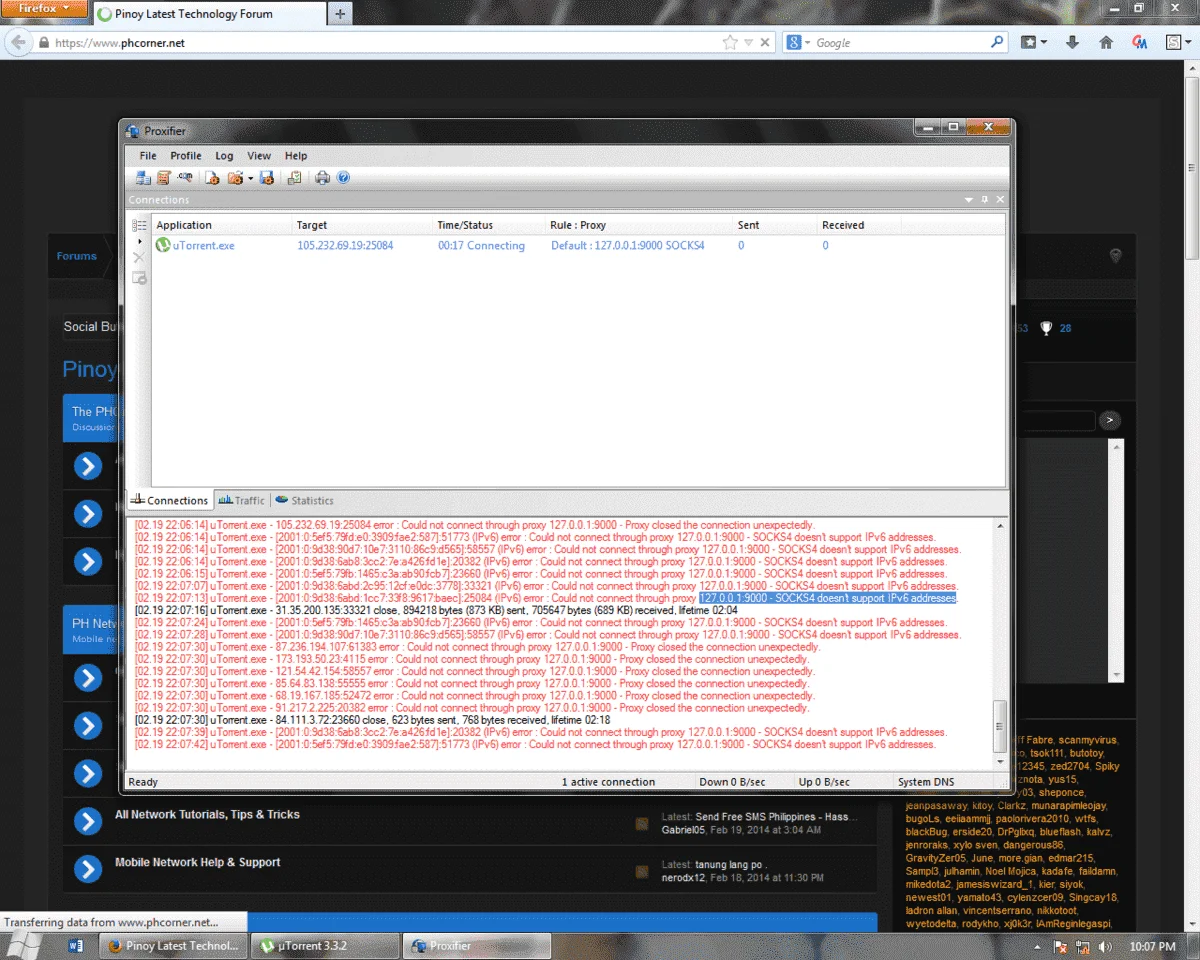
Task: Click log pane scroll-up arrow
Action: point(1000,526)
